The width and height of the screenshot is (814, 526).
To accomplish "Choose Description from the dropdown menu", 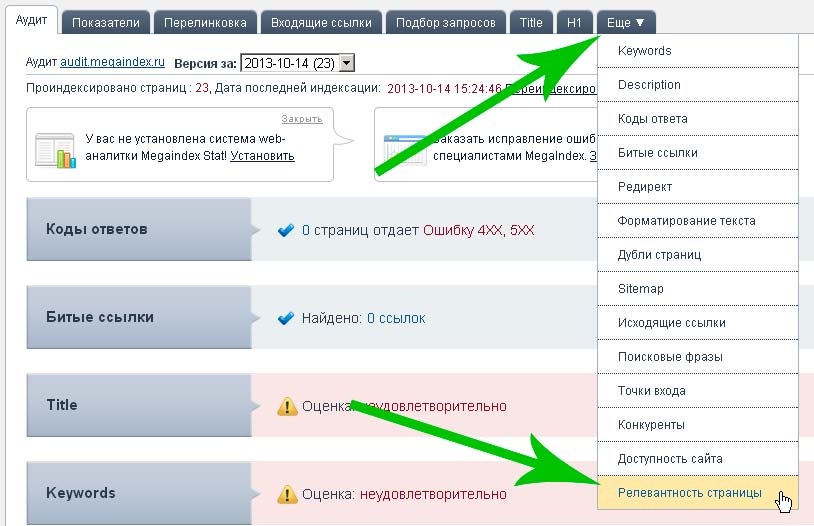I will point(698,85).
